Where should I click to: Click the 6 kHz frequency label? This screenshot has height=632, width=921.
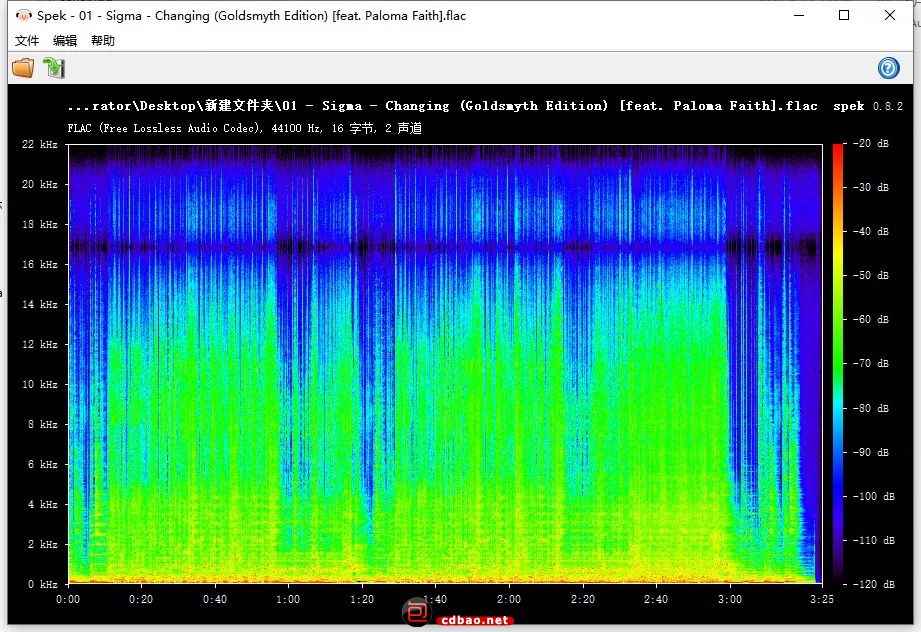tap(42, 464)
